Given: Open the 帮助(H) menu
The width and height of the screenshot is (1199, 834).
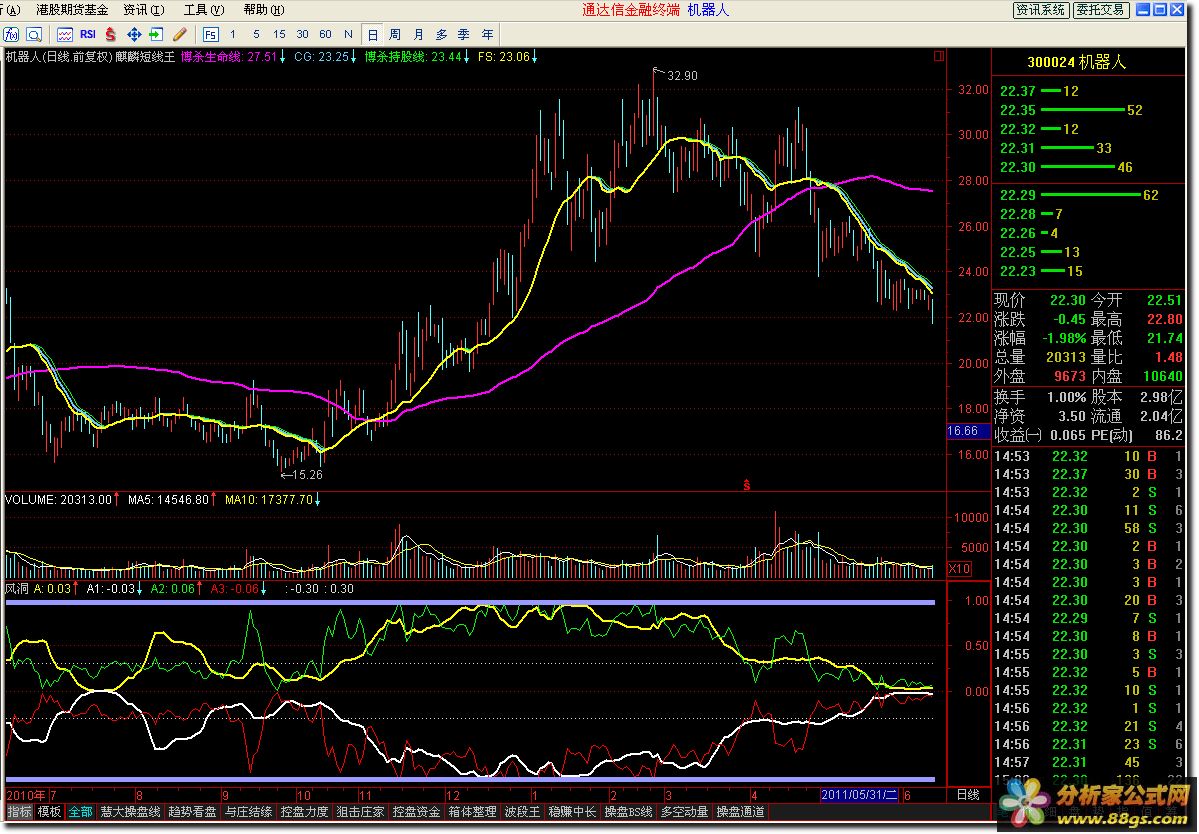Looking at the screenshot, I should (264, 10).
